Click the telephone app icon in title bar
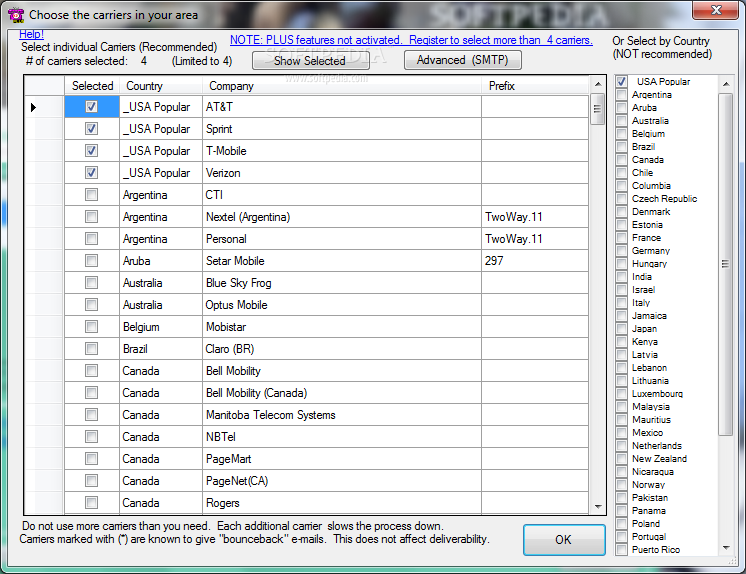The width and height of the screenshot is (746, 574). (x=16, y=15)
